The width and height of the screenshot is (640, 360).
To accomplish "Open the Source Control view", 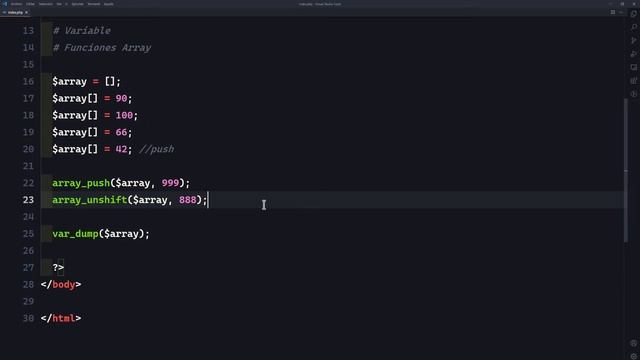I will 633,40.
